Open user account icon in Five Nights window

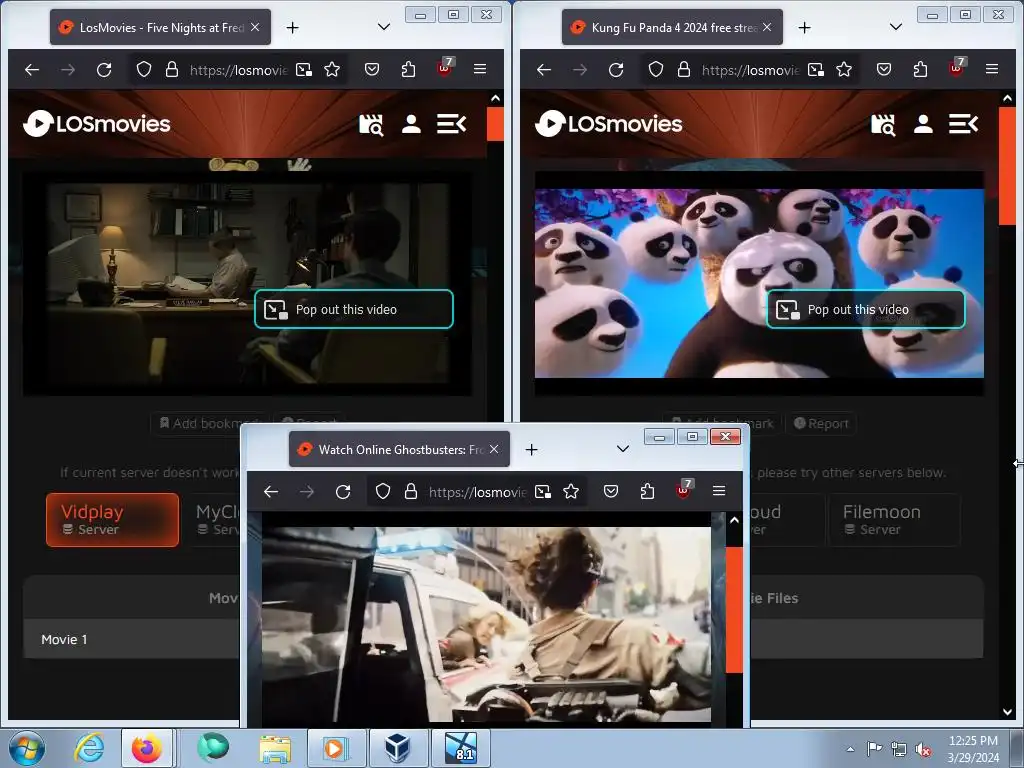click(x=411, y=124)
